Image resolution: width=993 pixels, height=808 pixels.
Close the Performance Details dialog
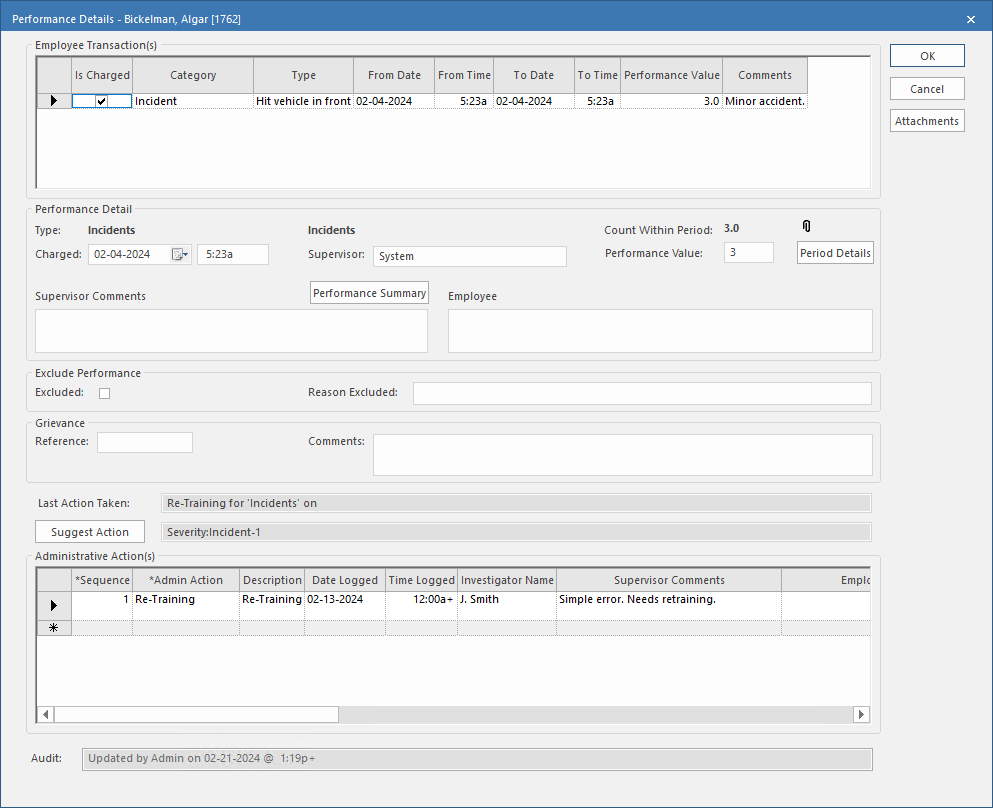970,19
